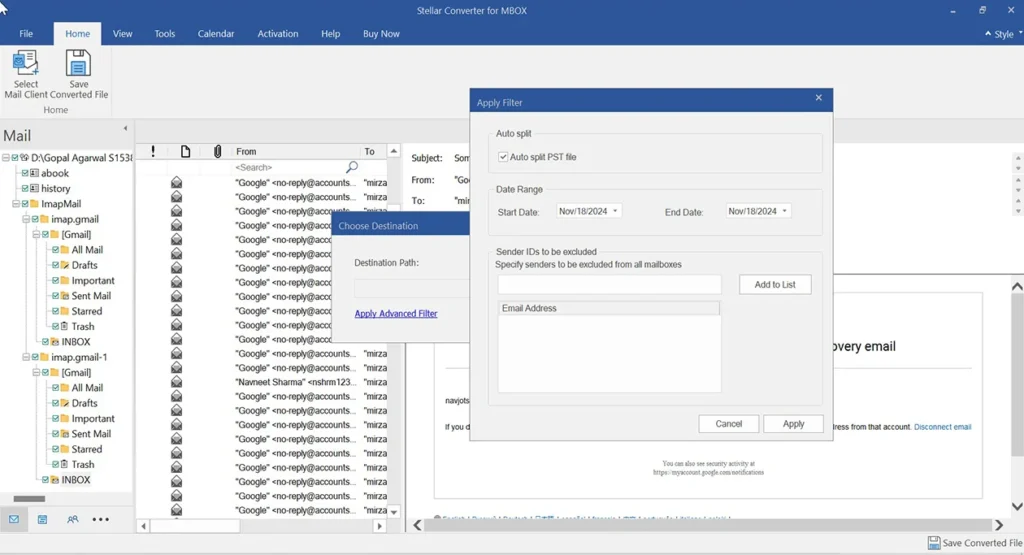Open the File menu
The height and width of the screenshot is (555, 1024).
26,34
